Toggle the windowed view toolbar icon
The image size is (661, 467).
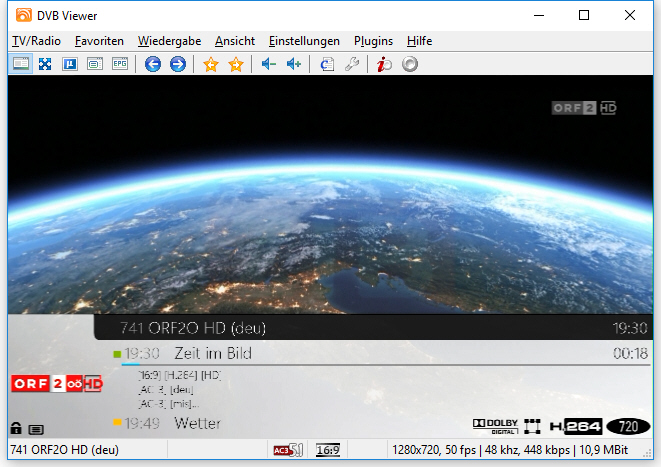tap(21, 64)
